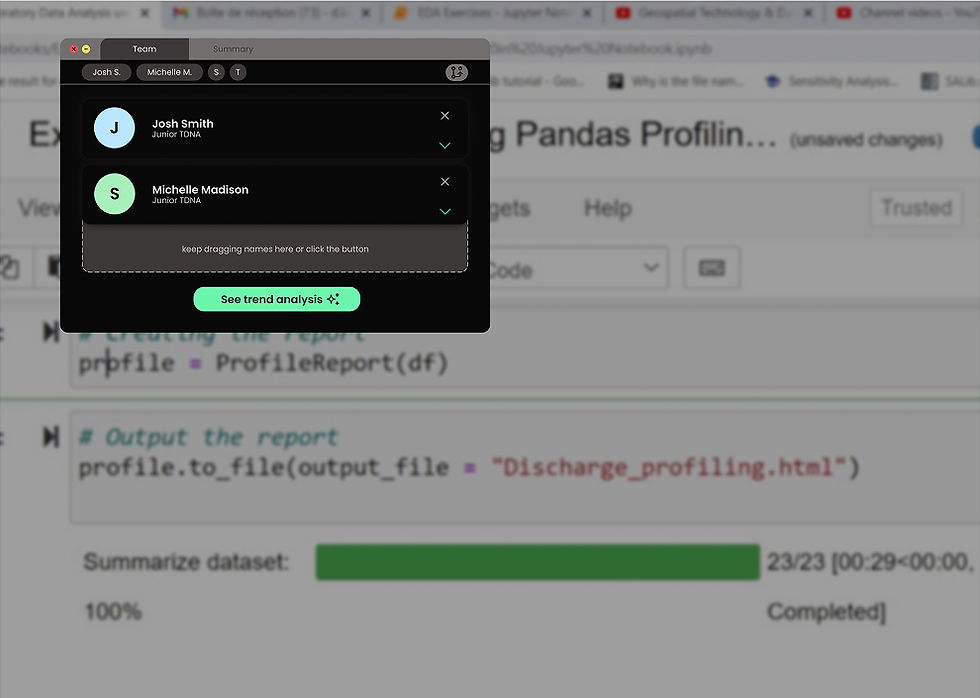Viewport: 980px width, 698px height.
Task: Click Josh Smith's J avatar
Action: click(114, 128)
